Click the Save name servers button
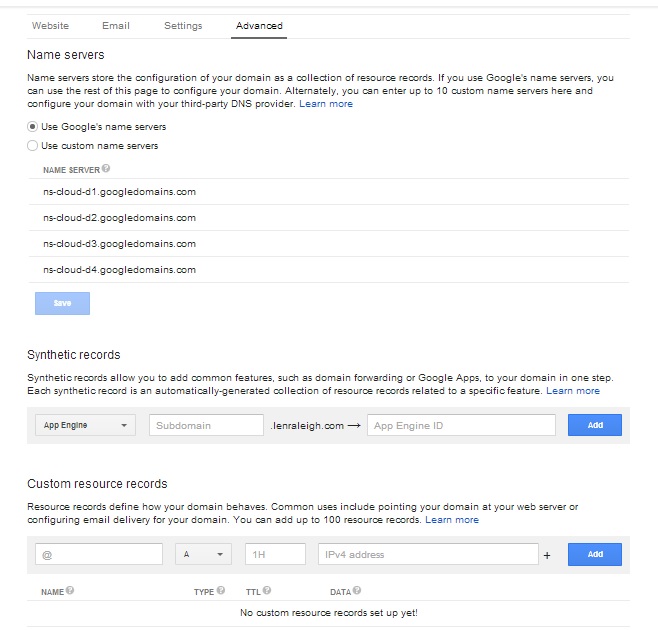Viewport: 658px width, 630px height. click(63, 303)
